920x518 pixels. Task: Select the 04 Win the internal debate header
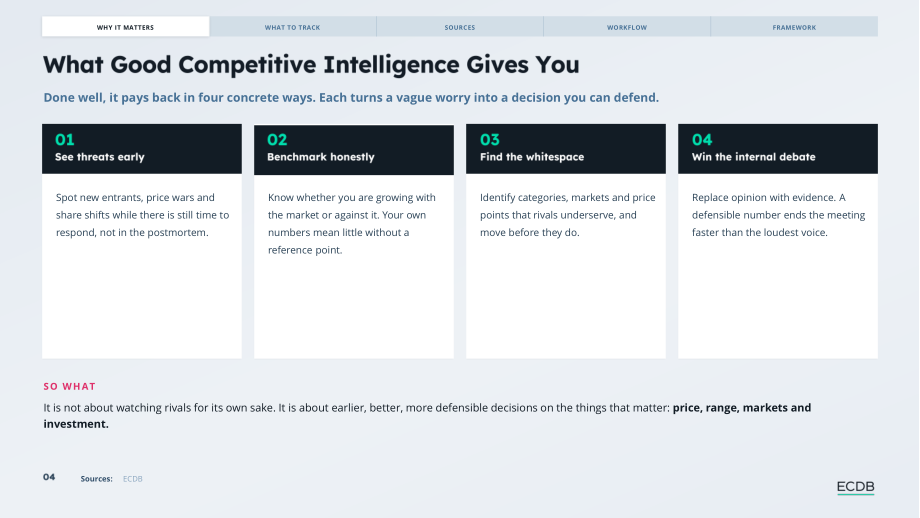778,149
